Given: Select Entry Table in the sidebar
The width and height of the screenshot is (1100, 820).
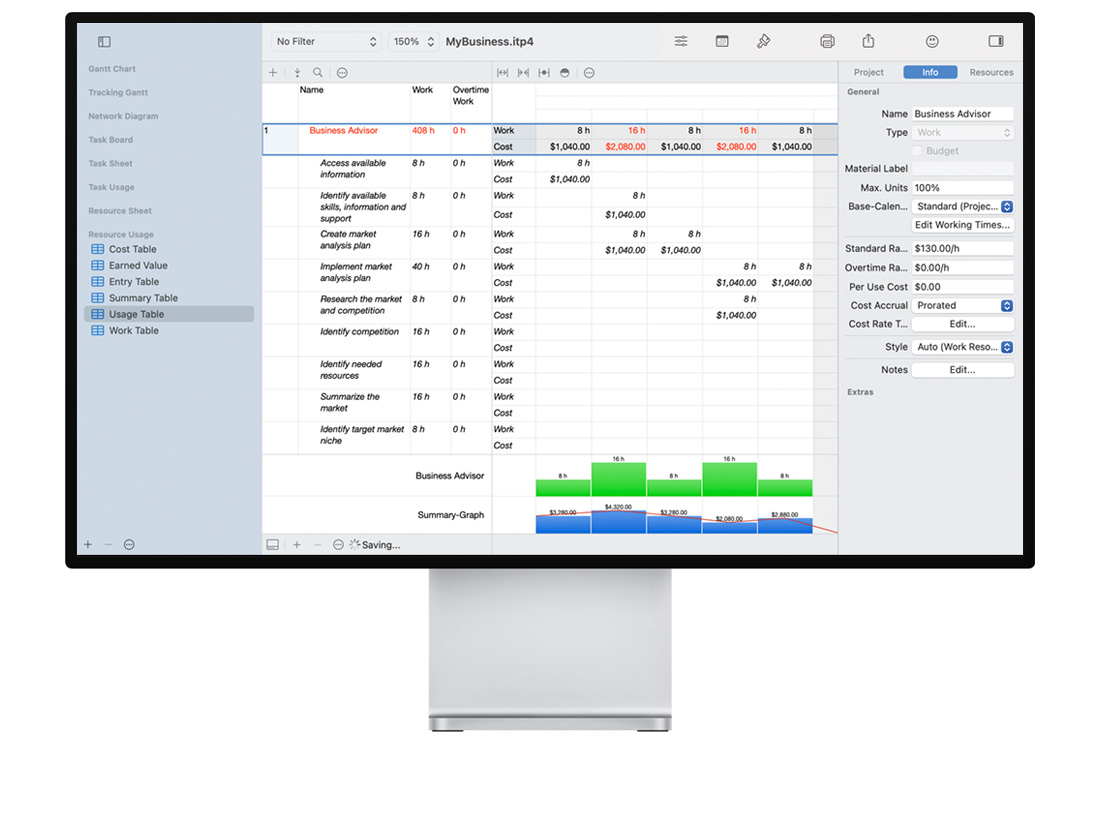Looking at the screenshot, I should [169, 281].
